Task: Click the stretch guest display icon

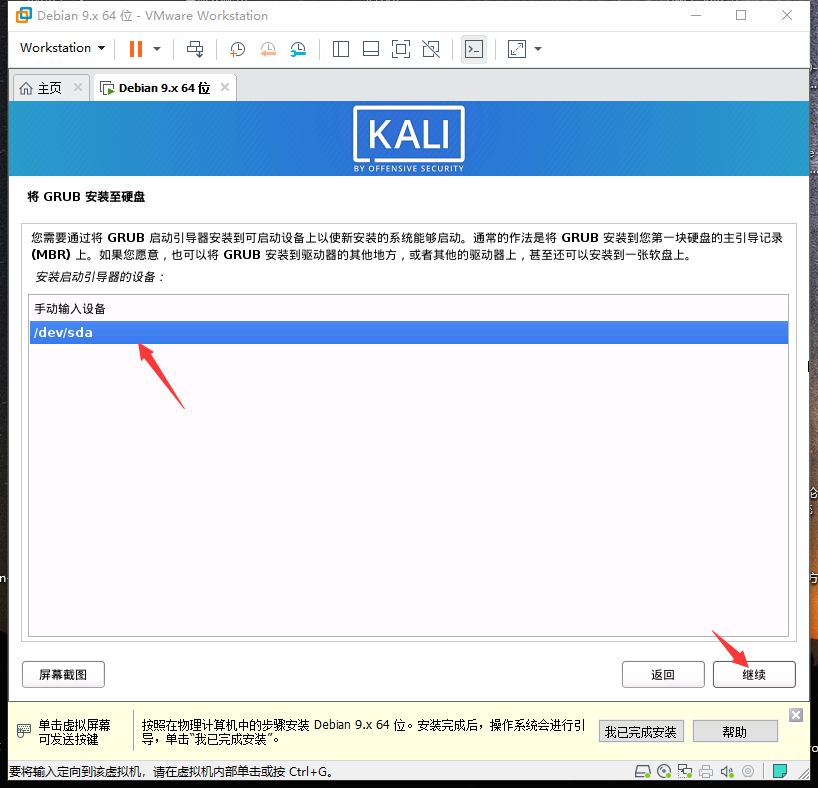Action: pyautogui.click(x=516, y=49)
